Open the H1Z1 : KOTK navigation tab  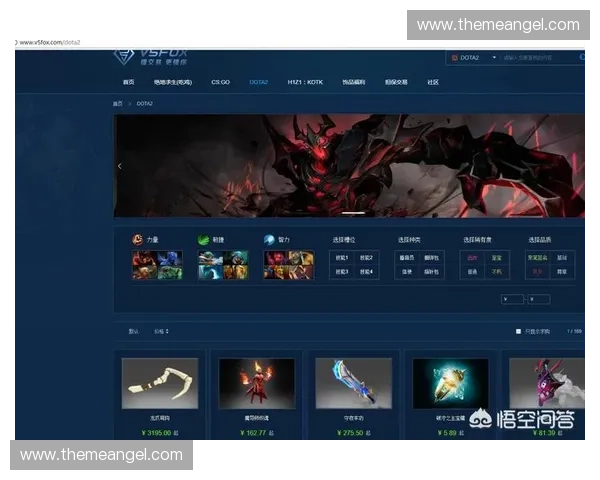pyautogui.click(x=305, y=82)
